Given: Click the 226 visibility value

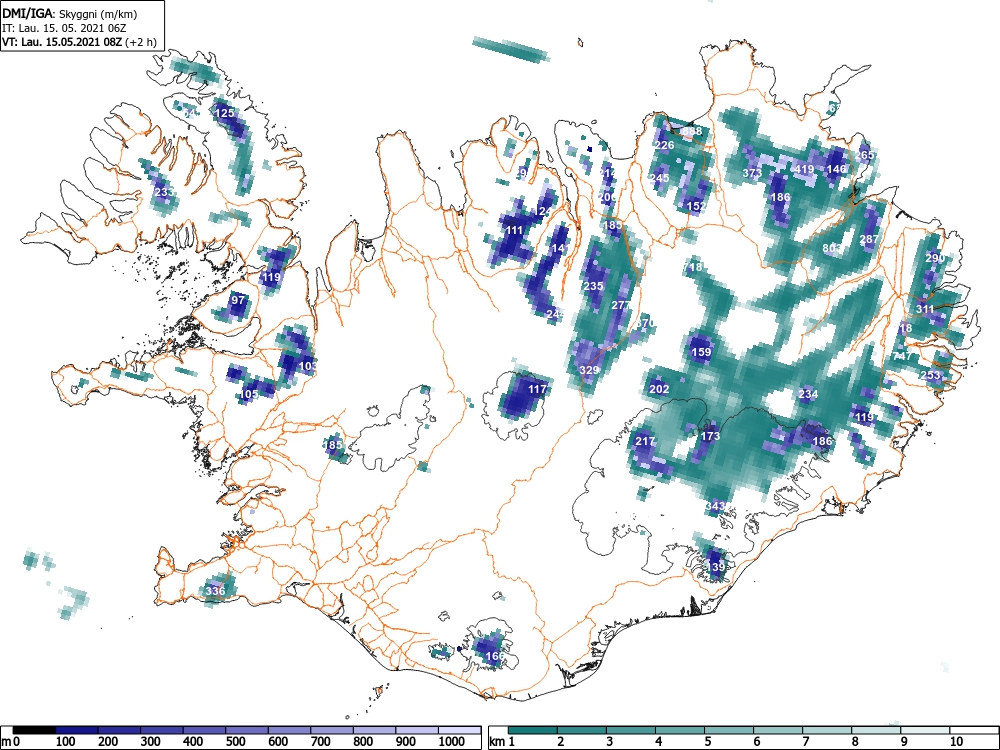Looking at the screenshot, I should pos(665,145).
